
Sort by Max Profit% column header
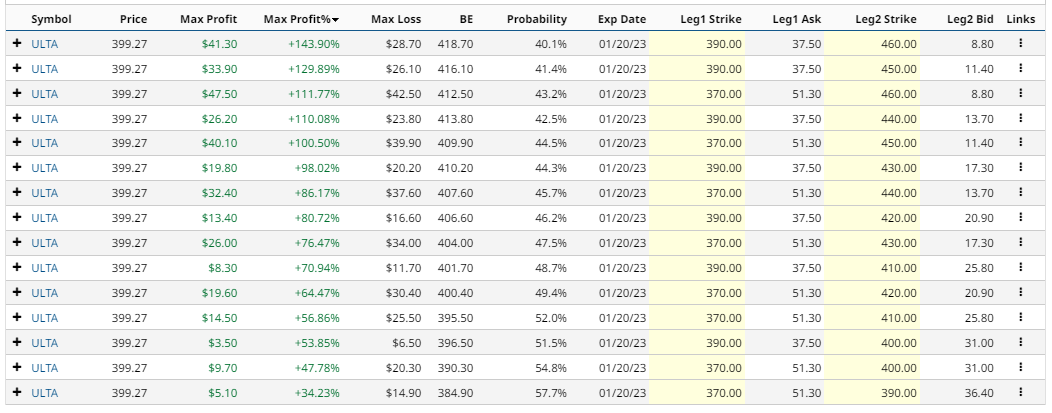(300, 19)
